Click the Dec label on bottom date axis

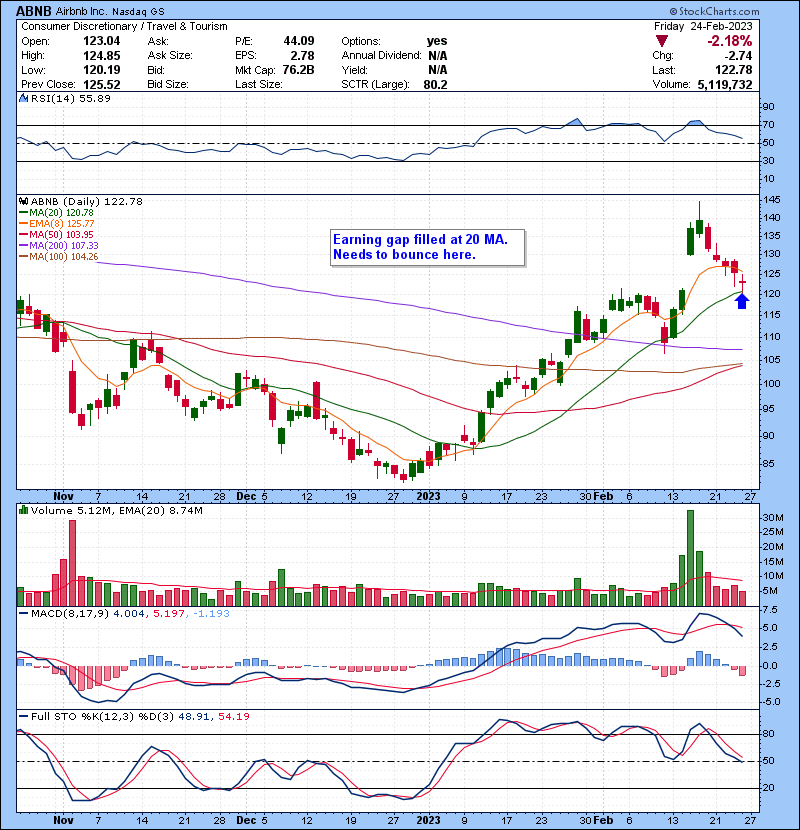[x=246, y=820]
